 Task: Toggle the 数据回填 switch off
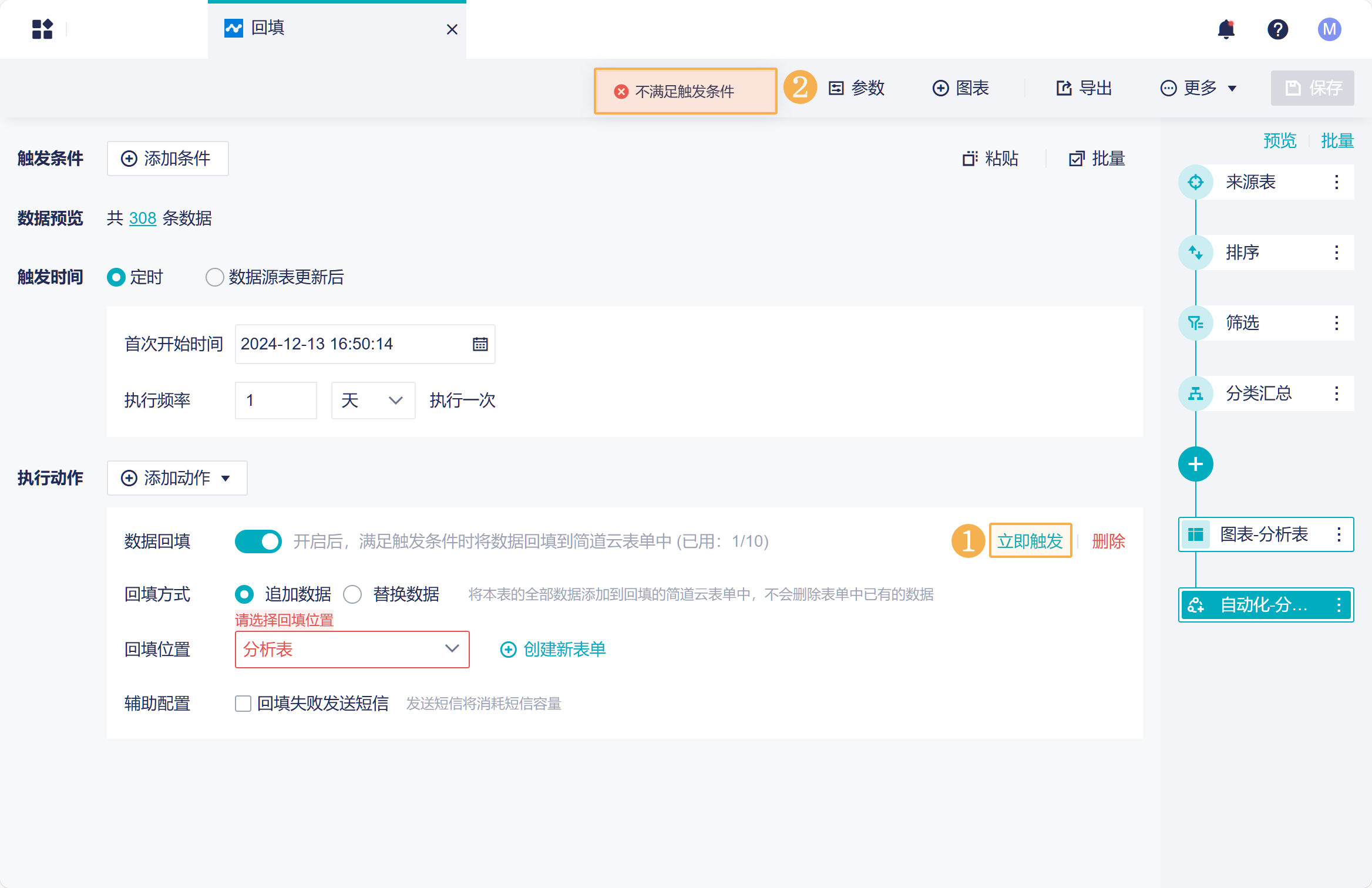[x=258, y=541]
